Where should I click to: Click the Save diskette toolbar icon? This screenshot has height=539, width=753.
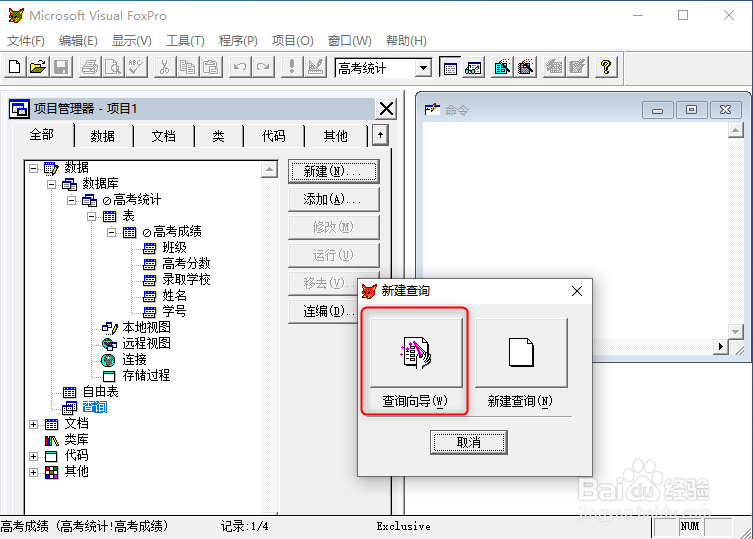pyautogui.click(x=61, y=67)
